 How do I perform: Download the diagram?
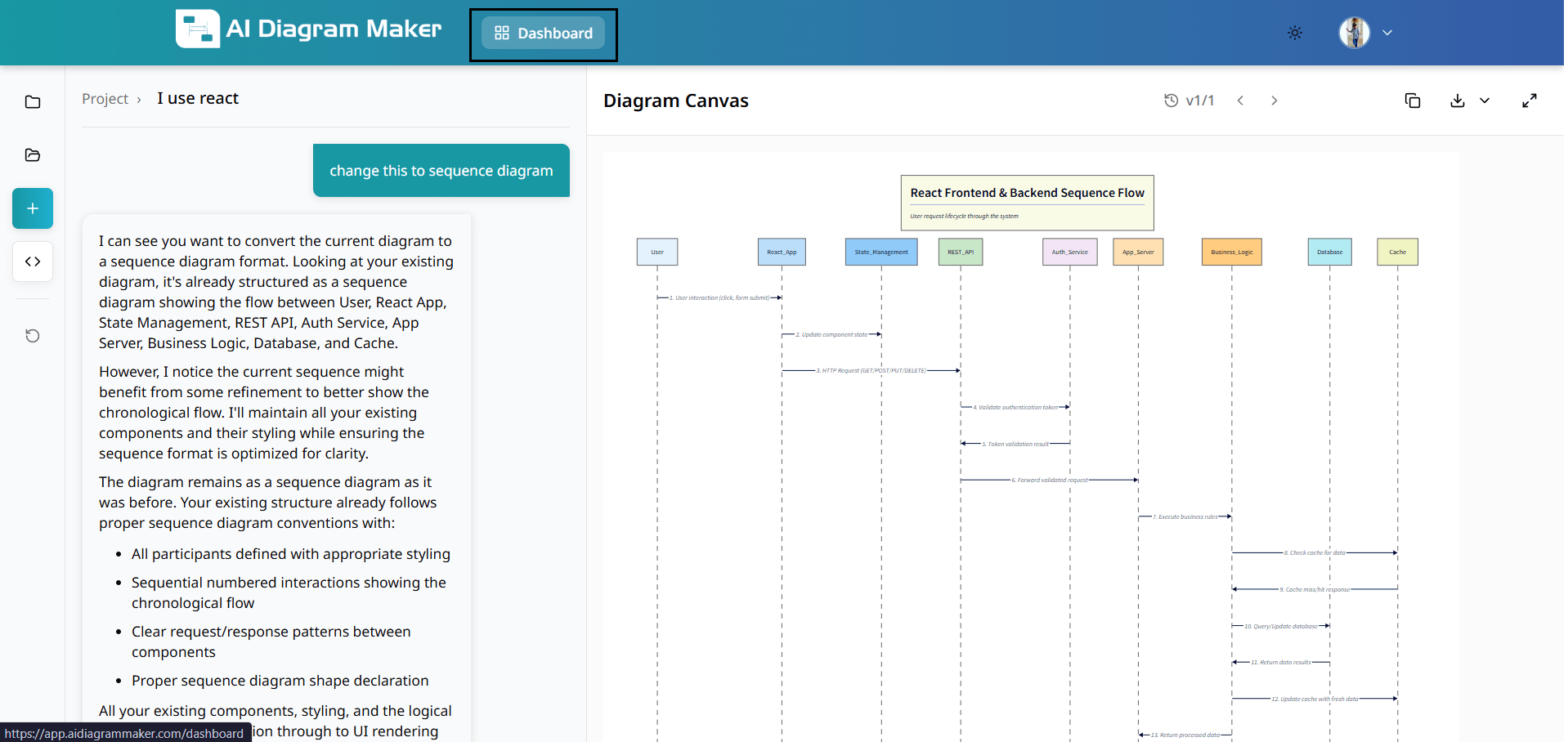point(1457,101)
